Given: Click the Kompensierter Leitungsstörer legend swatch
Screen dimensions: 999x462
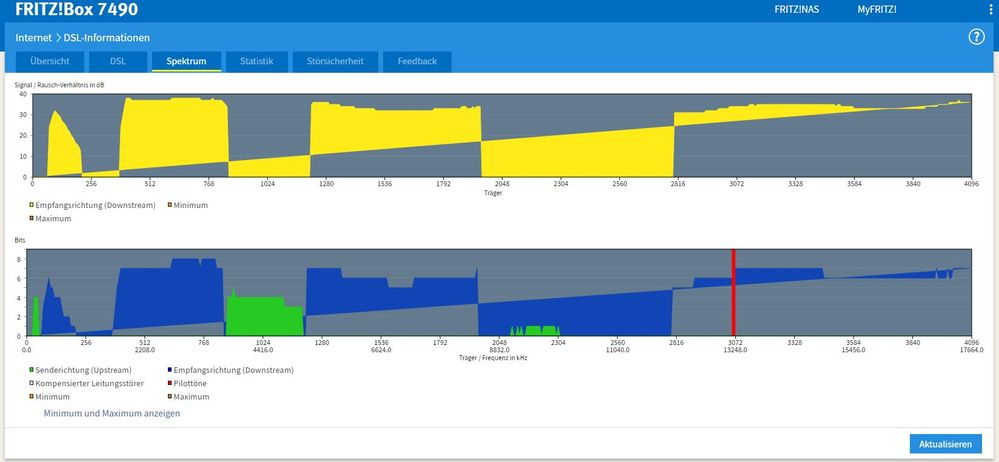Looking at the screenshot, I should click(x=31, y=383).
